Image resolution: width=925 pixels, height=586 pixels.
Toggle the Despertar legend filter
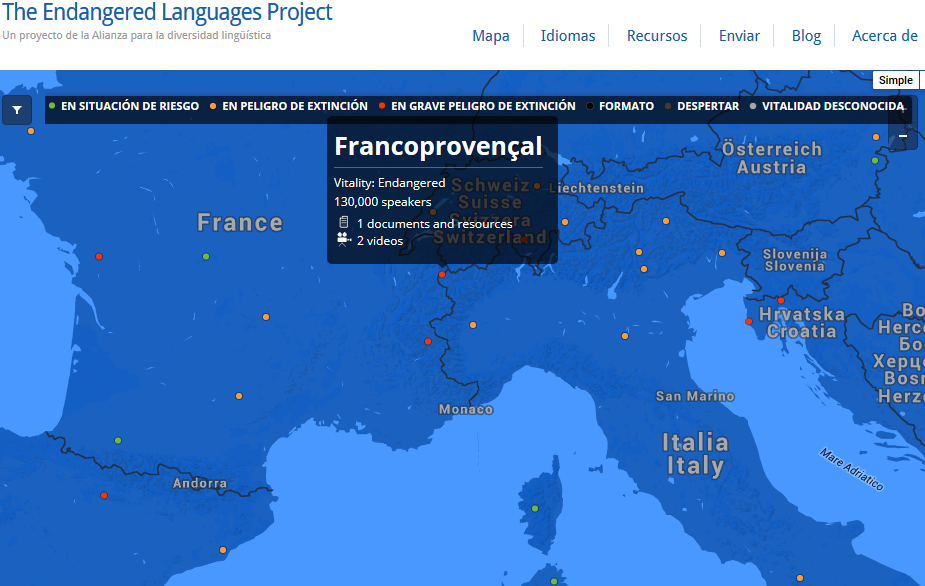(701, 106)
